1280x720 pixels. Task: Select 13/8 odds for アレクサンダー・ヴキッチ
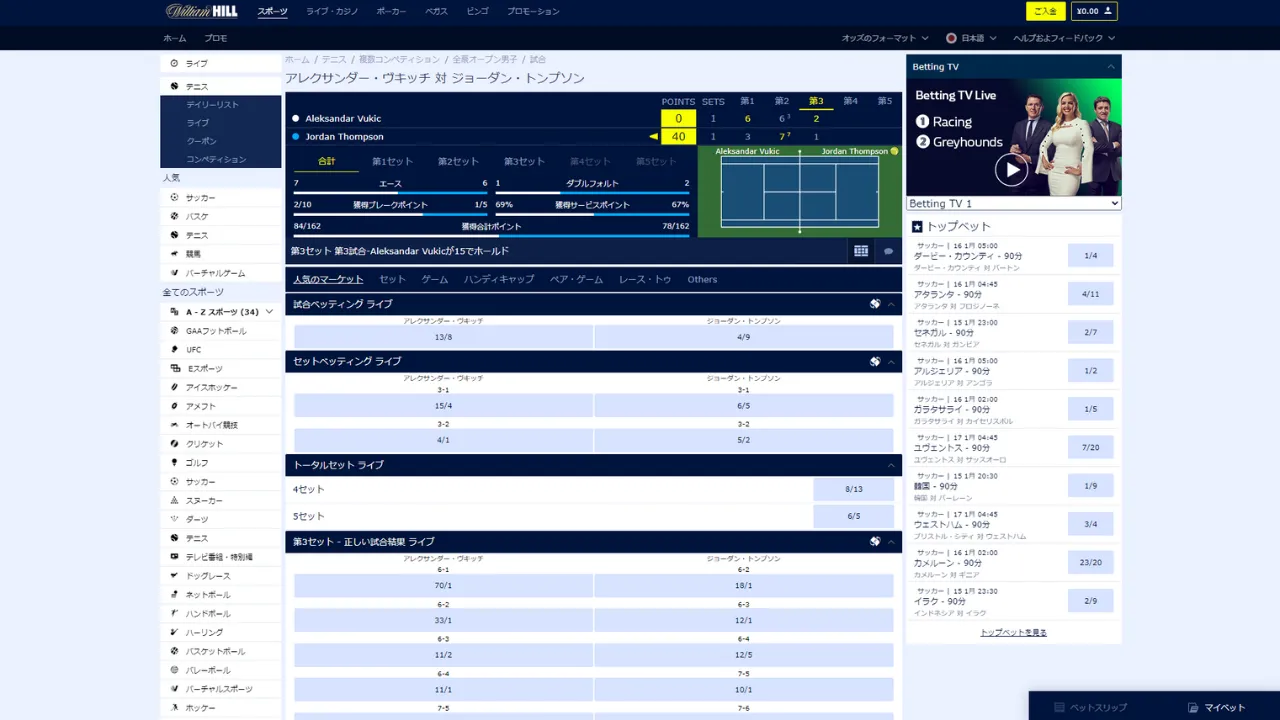click(x=443, y=337)
